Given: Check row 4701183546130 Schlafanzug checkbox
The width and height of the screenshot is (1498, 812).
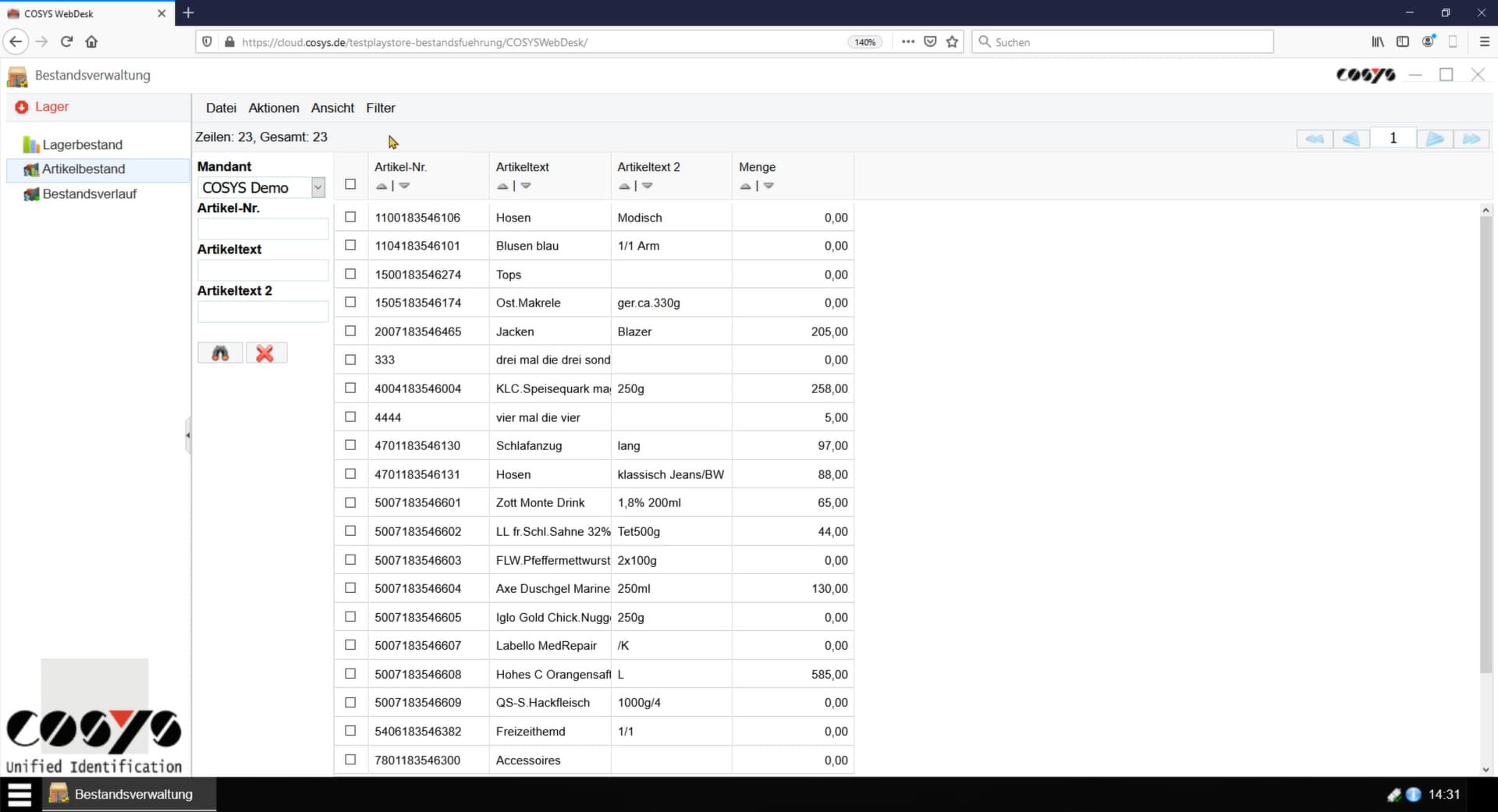Looking at the screenshot, I should tap(350, 445).
